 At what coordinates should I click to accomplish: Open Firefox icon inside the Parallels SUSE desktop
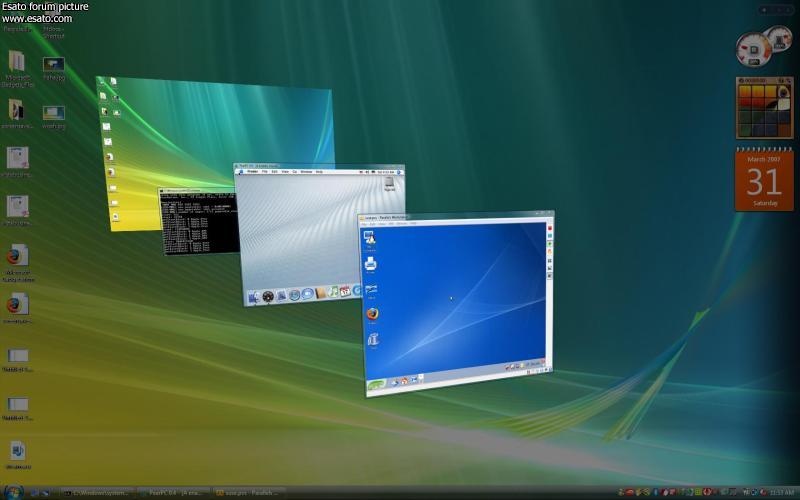tap(372, 314)
